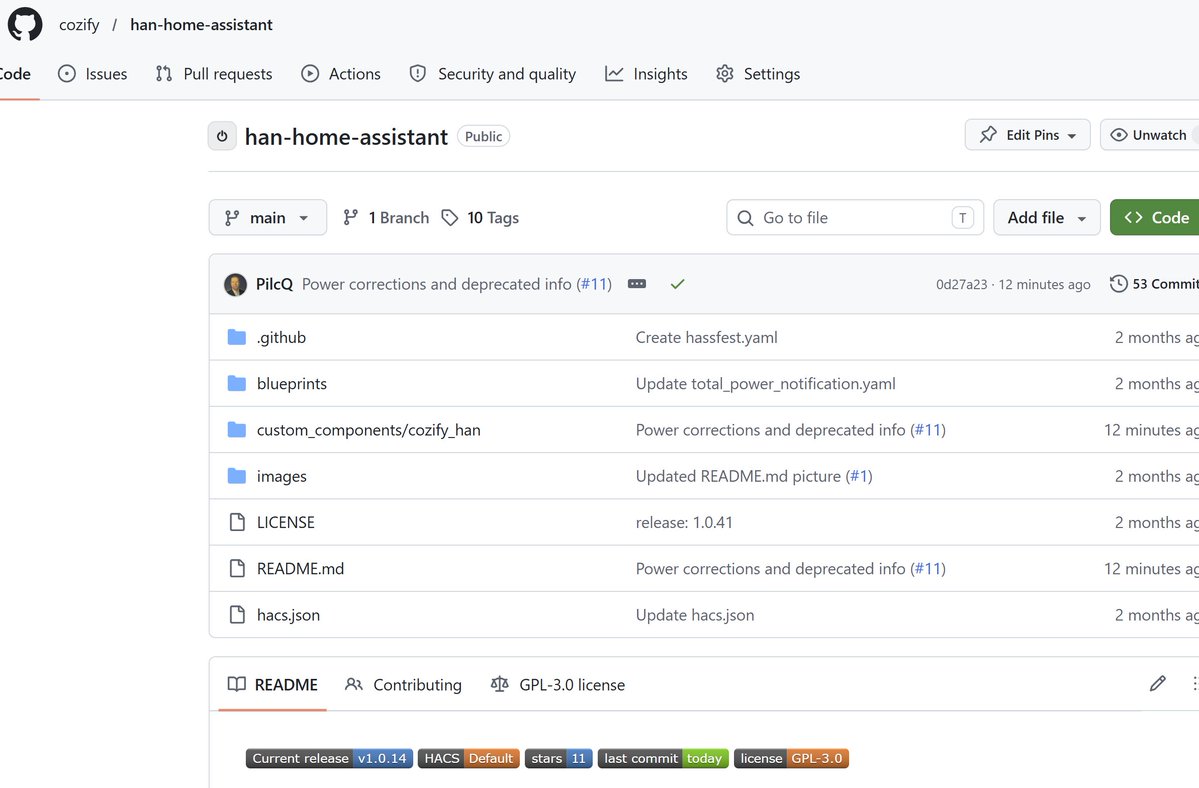Click the repository power avatar icon
Image resolution: width=1199 pixels, height=788 pixels.
[222, 136]
